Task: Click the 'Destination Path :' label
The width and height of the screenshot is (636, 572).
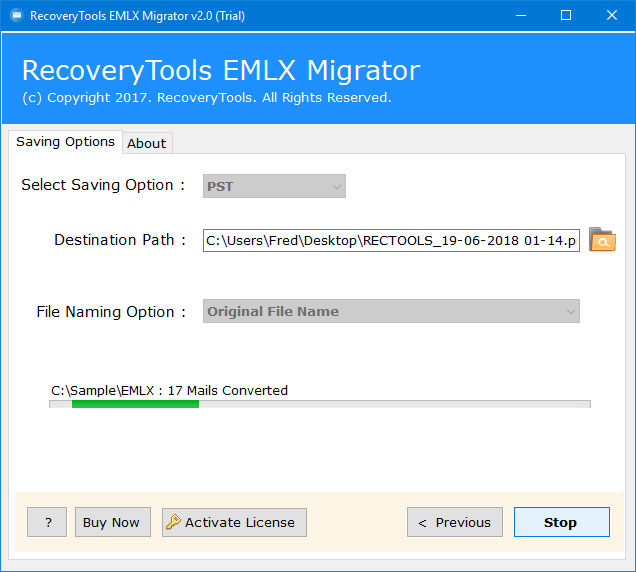Action: (120, 240)
